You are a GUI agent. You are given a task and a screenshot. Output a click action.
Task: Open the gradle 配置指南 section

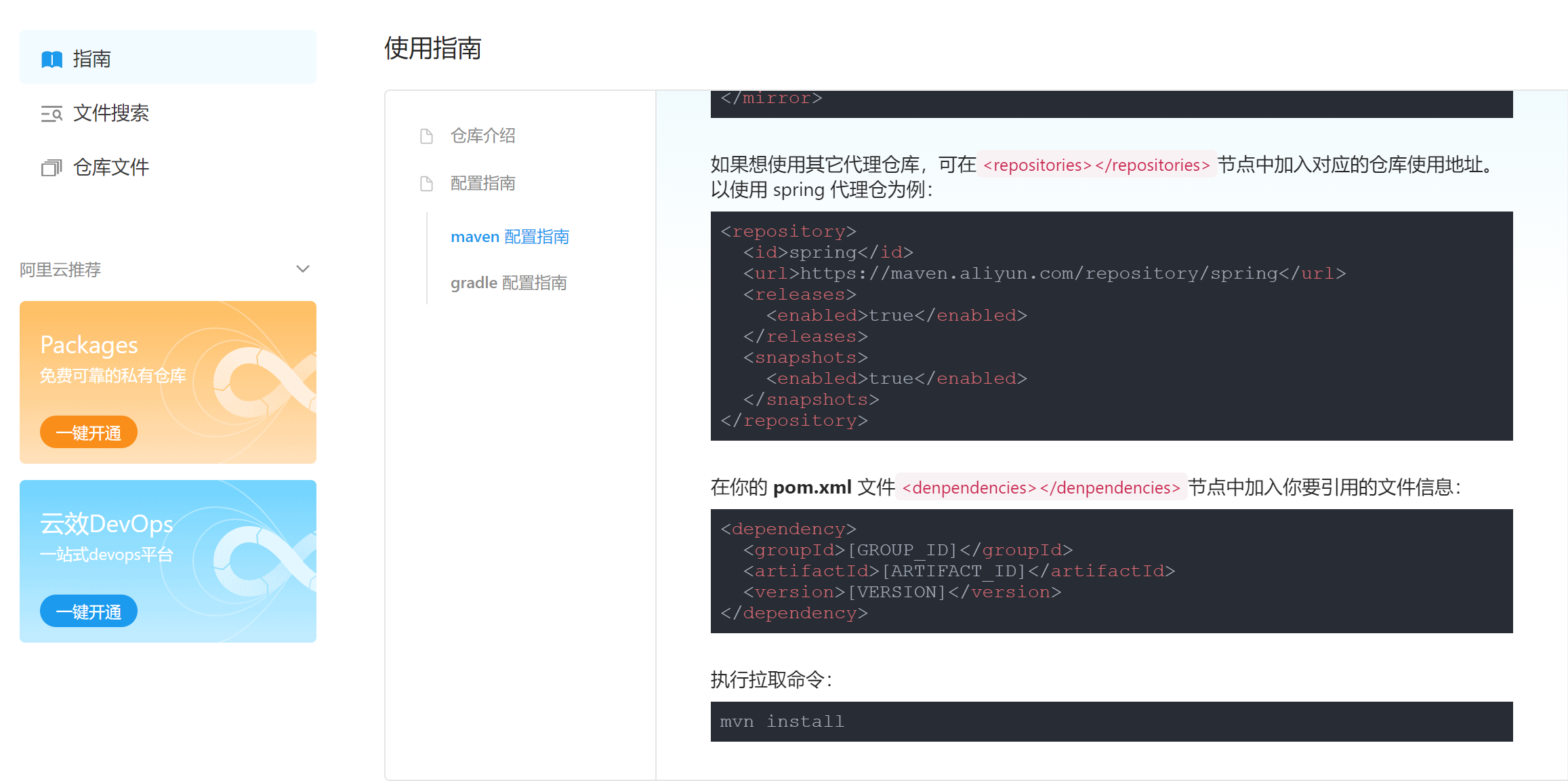(508, 283)
